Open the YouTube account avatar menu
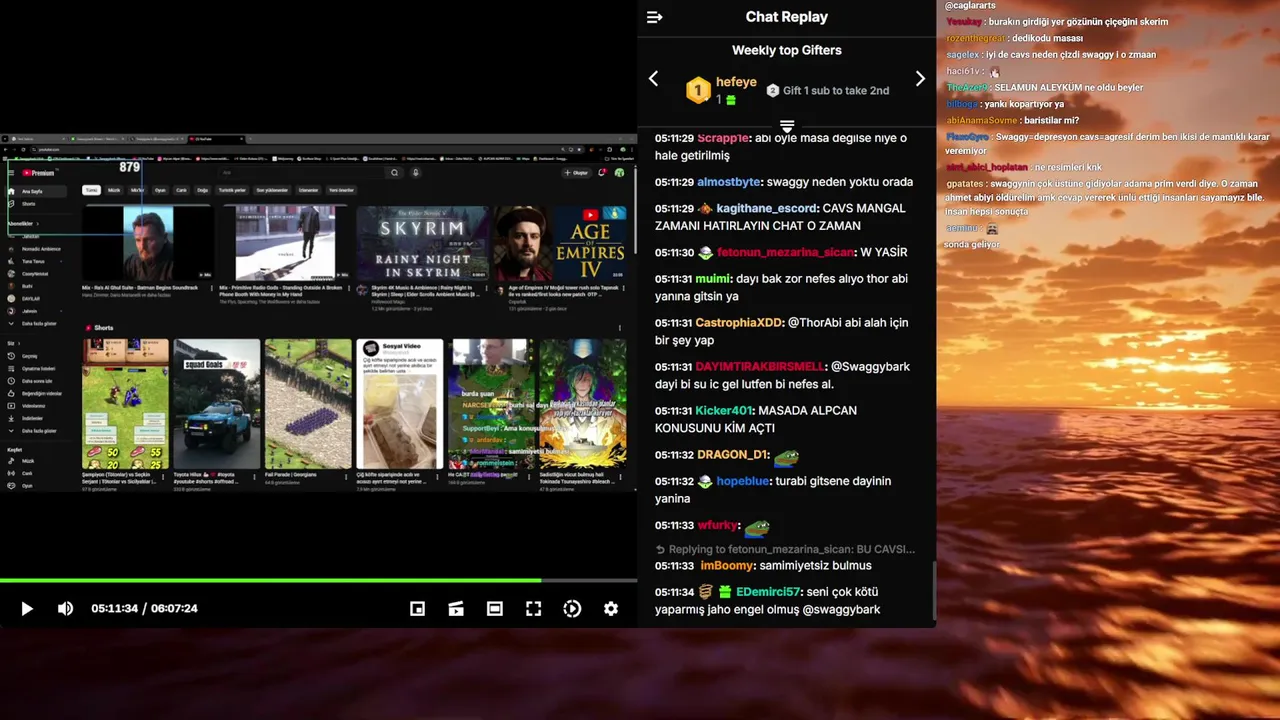The width and height of the screenshot is (1280, 720). 619,172
